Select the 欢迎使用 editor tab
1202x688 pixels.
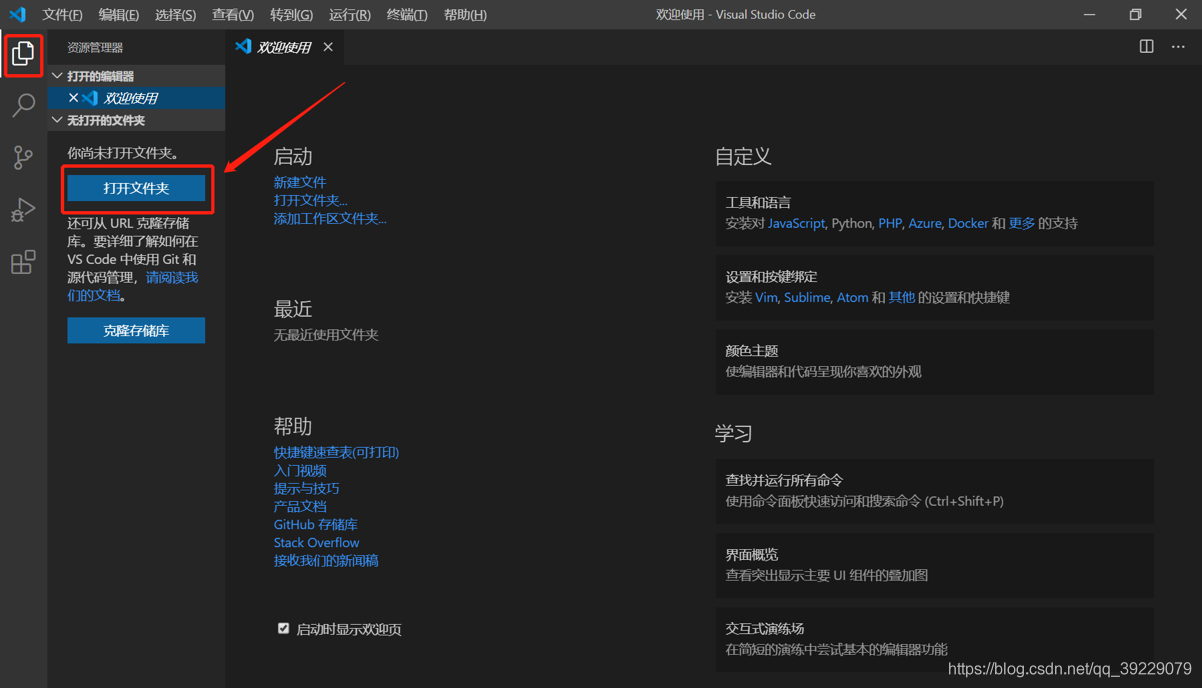(x=283, y=47)
